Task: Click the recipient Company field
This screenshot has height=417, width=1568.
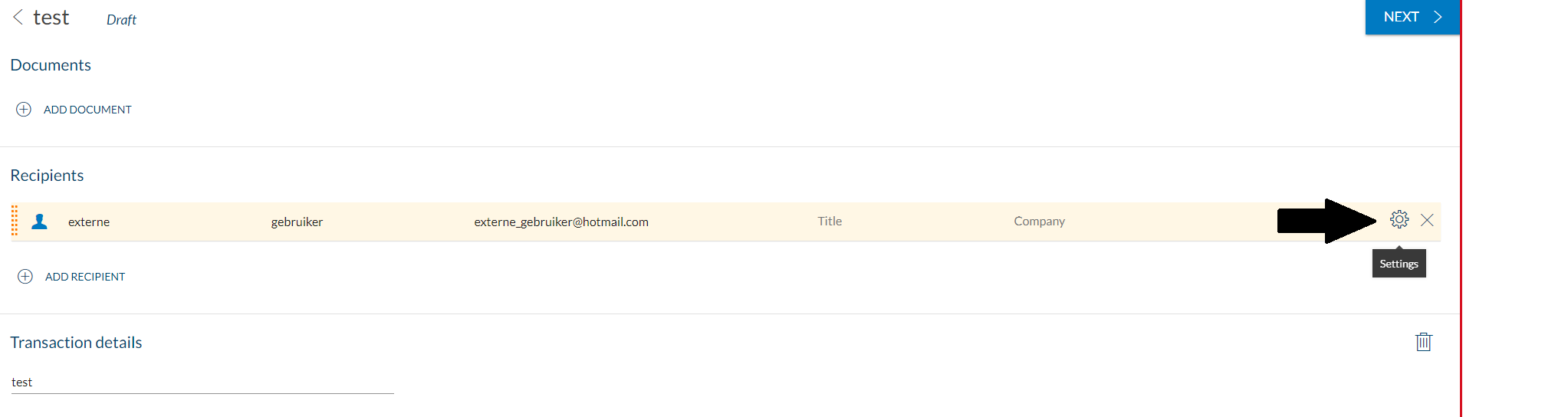Action: click(1039, 222)
